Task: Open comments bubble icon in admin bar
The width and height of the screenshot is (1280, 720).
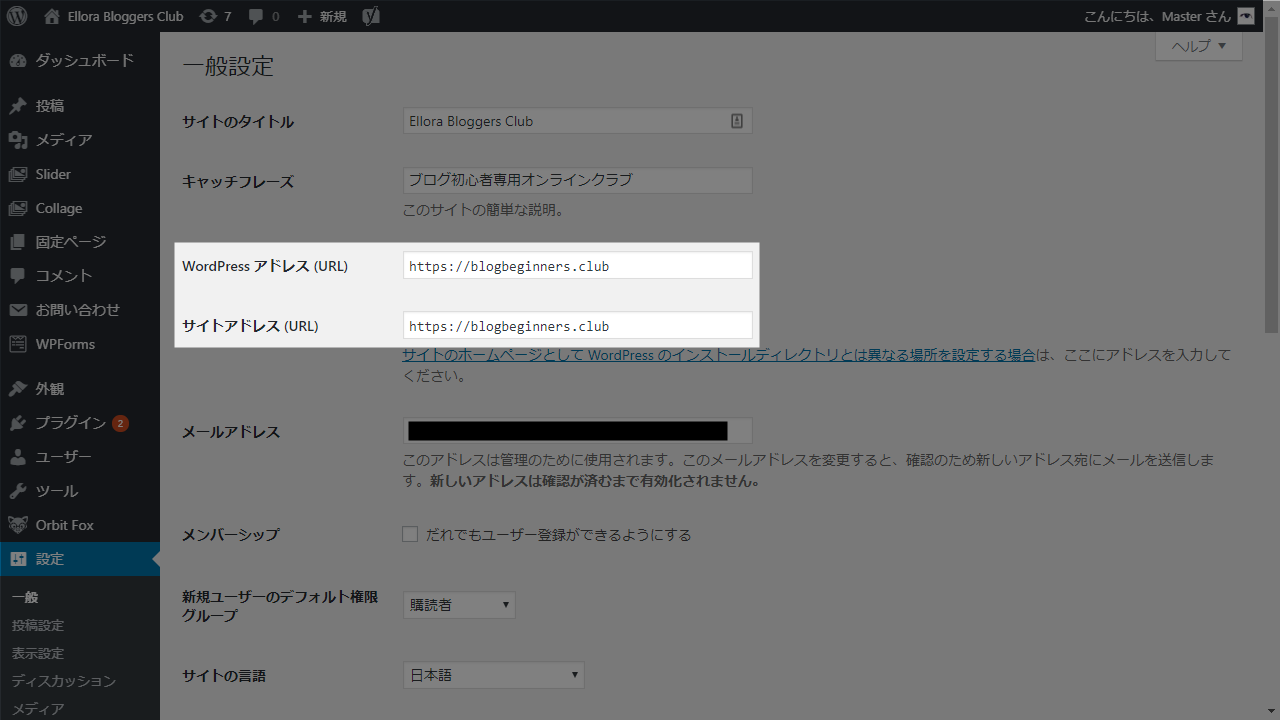Action: click(x=256, y=17)
